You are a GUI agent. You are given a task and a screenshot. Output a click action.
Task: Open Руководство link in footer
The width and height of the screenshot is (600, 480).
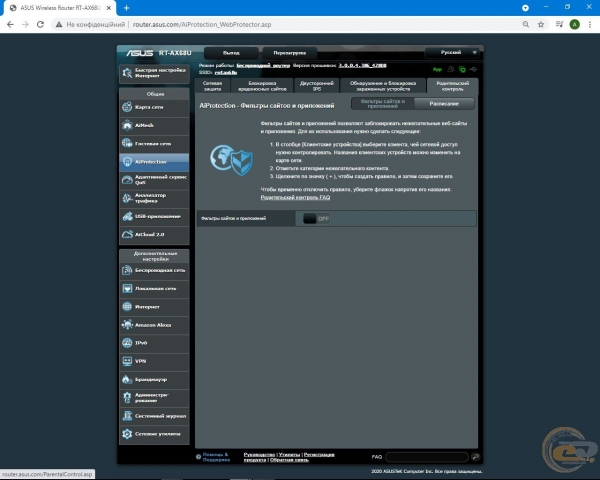259,454
